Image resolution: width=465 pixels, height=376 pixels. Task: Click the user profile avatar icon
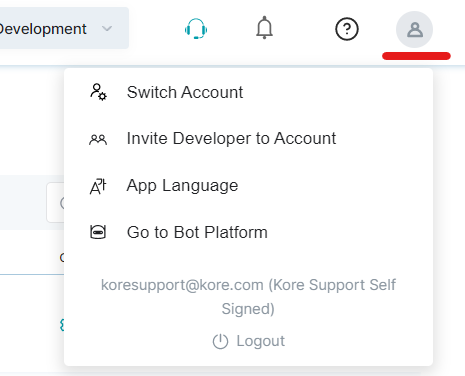coord(414,29)
